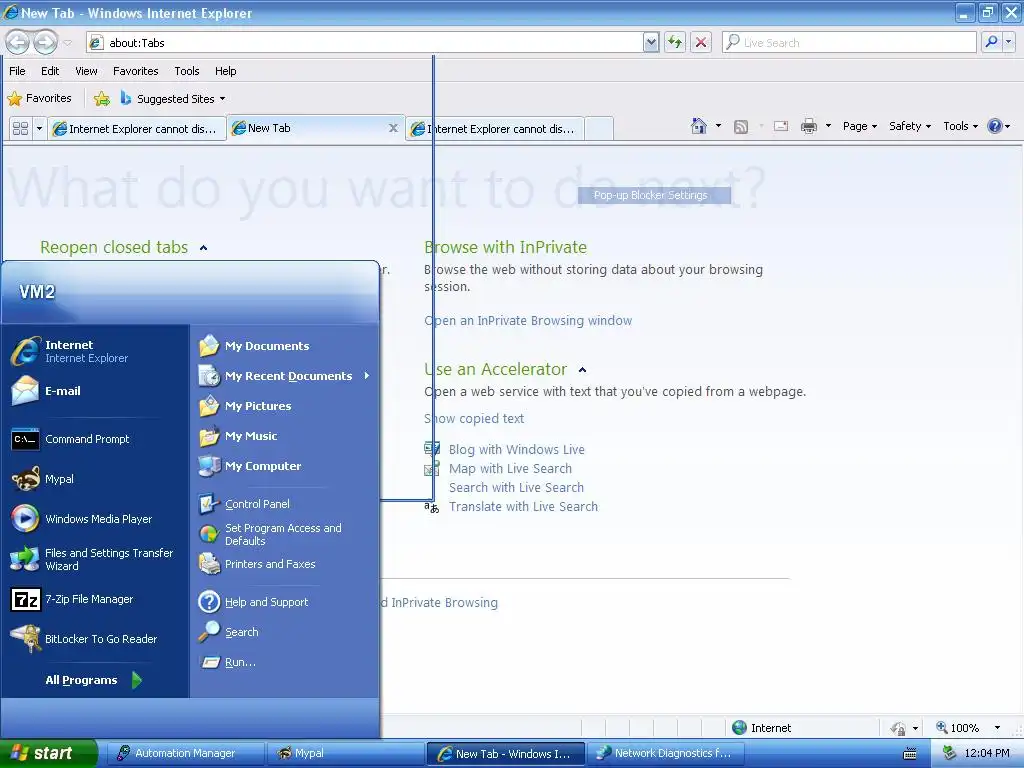The width and height of the screenshot is (1024, 768).
Task: Click the Forward navigation arrow
Action: point(45,42)
